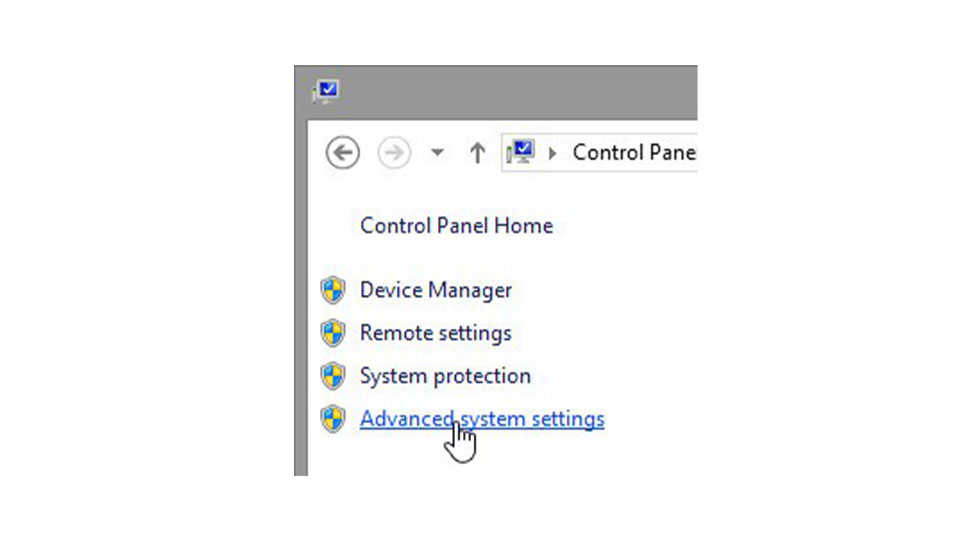Viewport: 960px width, 540px height.
Task: Click shield icon beside Advanced system settings
Action: [x=333, y=419]
